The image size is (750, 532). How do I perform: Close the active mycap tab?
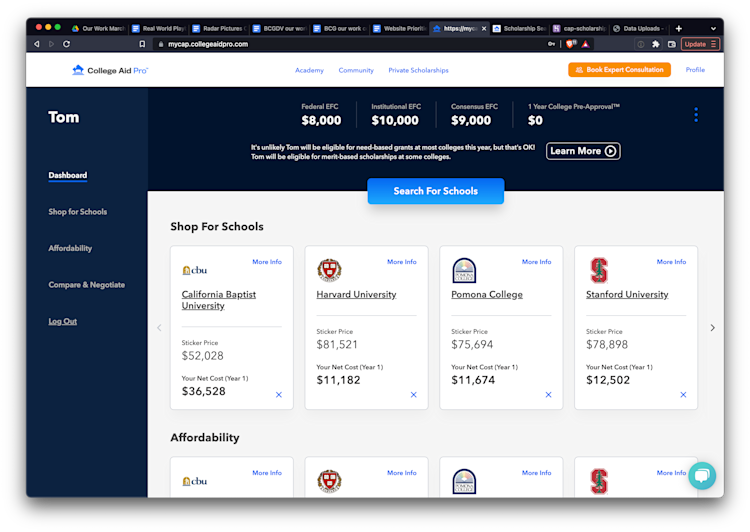click(x=484, y=29)
